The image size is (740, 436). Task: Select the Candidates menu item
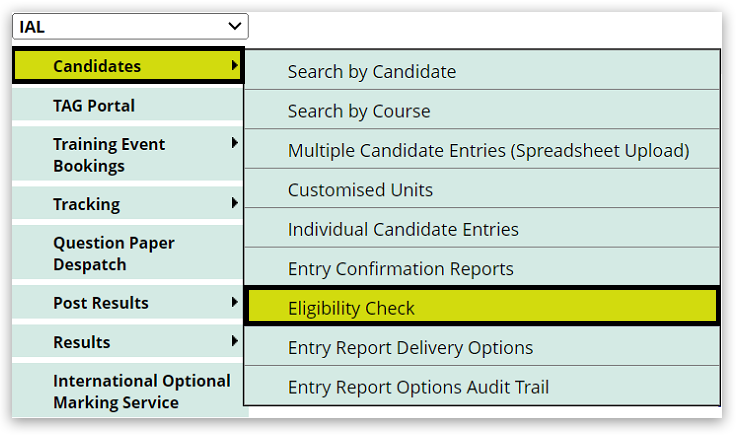97,67
